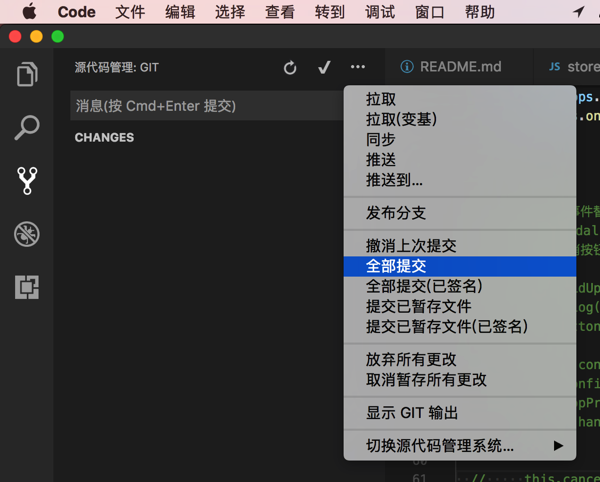Select 显示 GIT 输出 menu entry

[460, 413]
